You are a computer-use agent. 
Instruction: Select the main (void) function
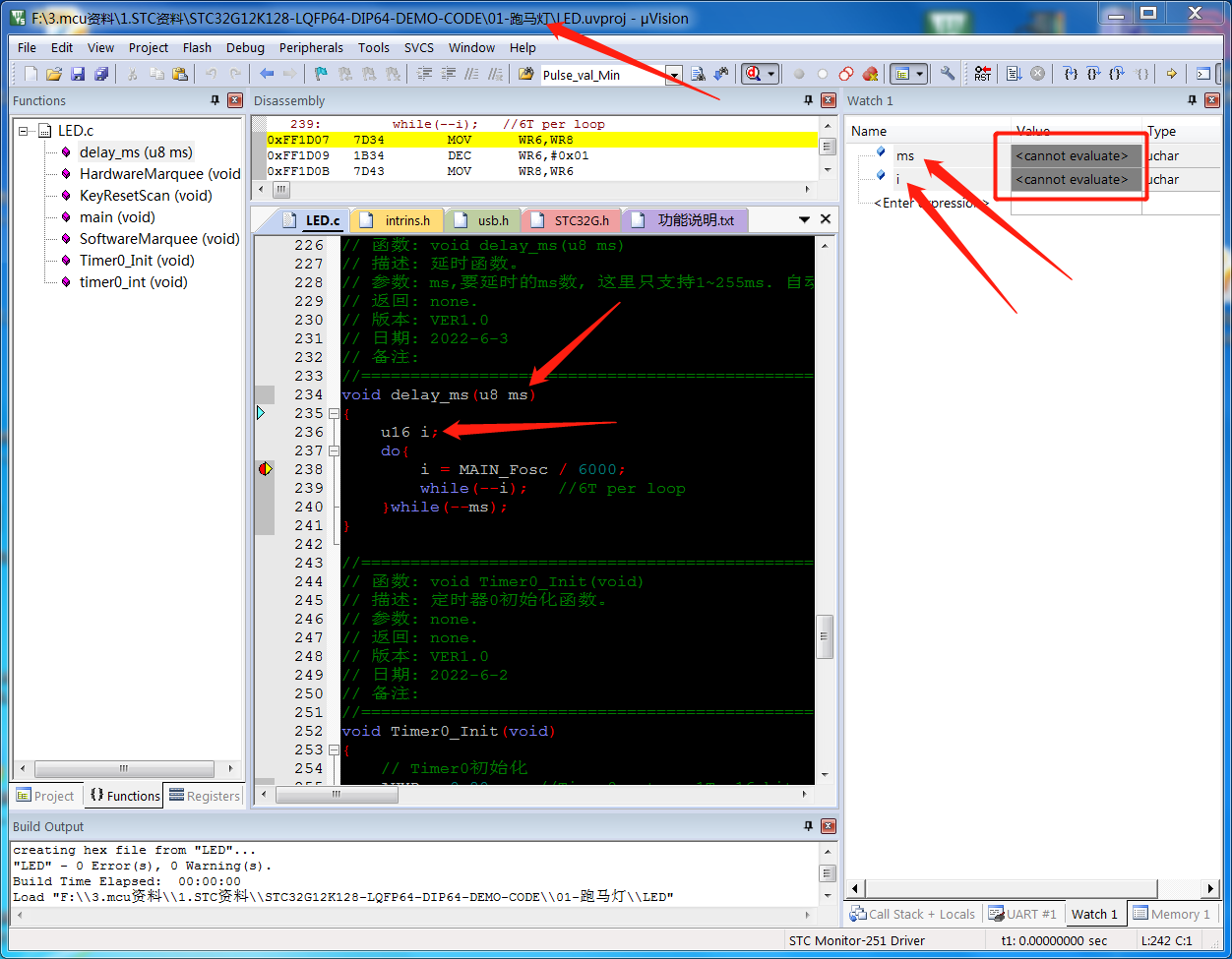[x=117, y=216]
